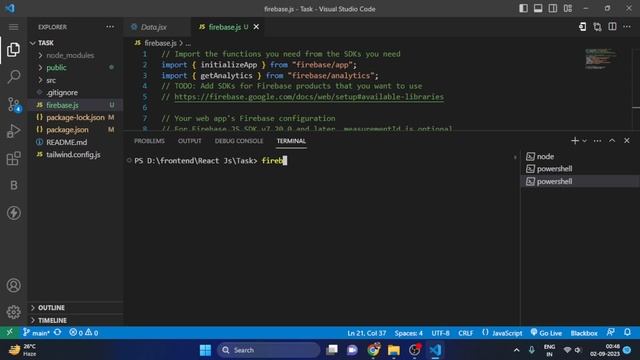Open package-lock.json file

click(x=76, y=117)
